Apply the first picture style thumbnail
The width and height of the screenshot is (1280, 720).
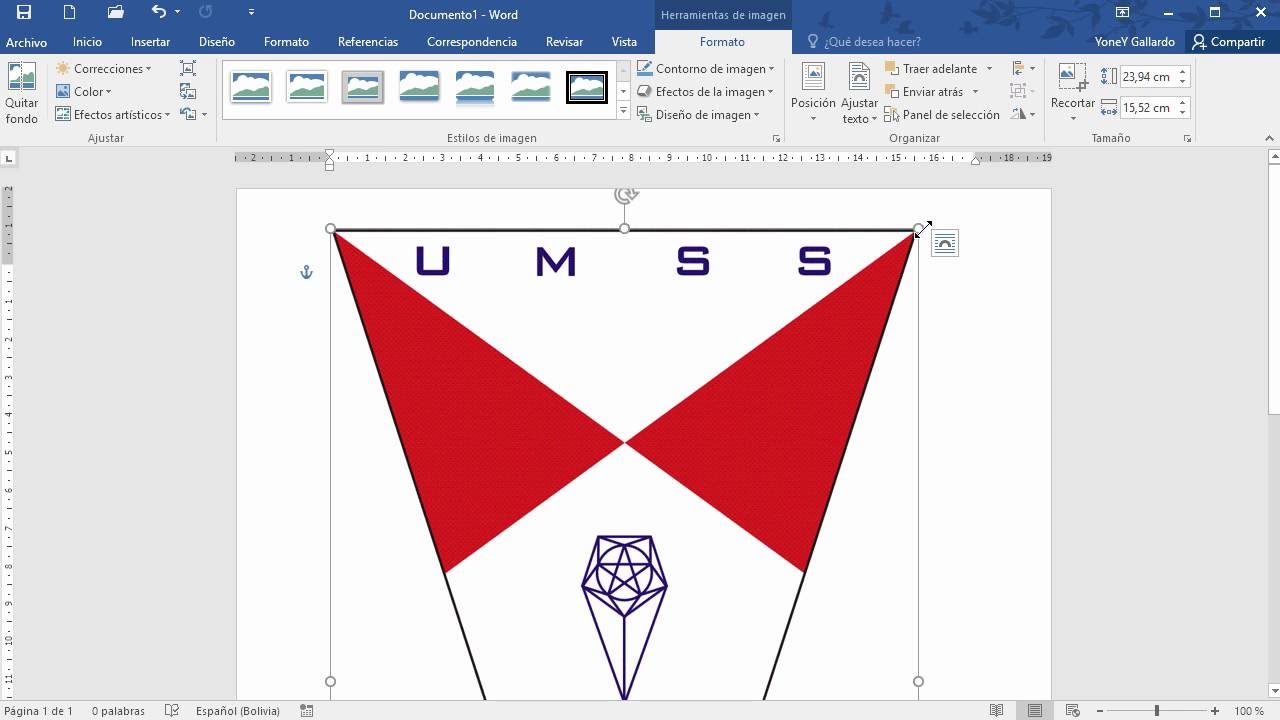click(x=250, y=87)
